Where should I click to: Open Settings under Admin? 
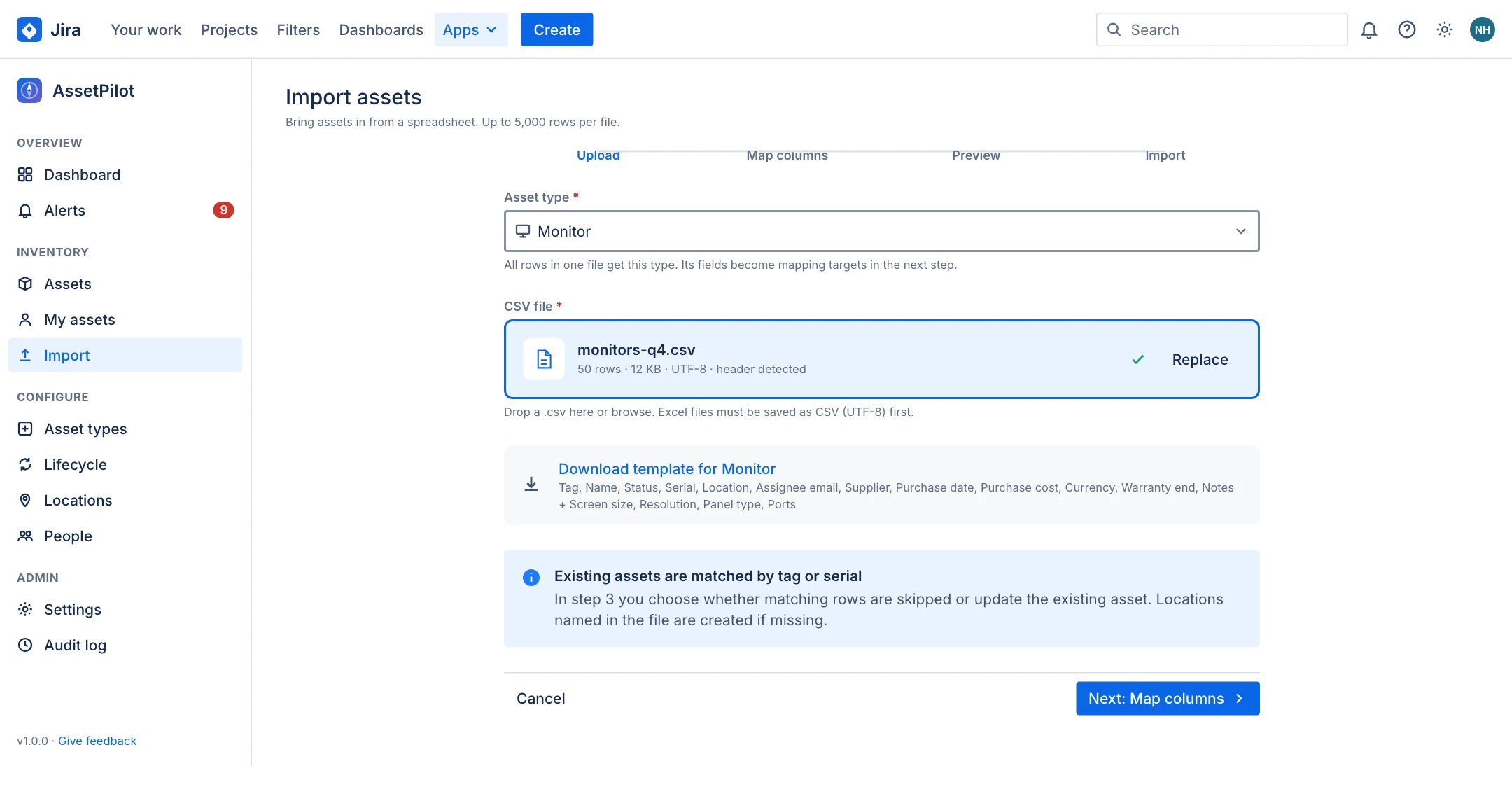pyautogui.click(x=125, y=609)
